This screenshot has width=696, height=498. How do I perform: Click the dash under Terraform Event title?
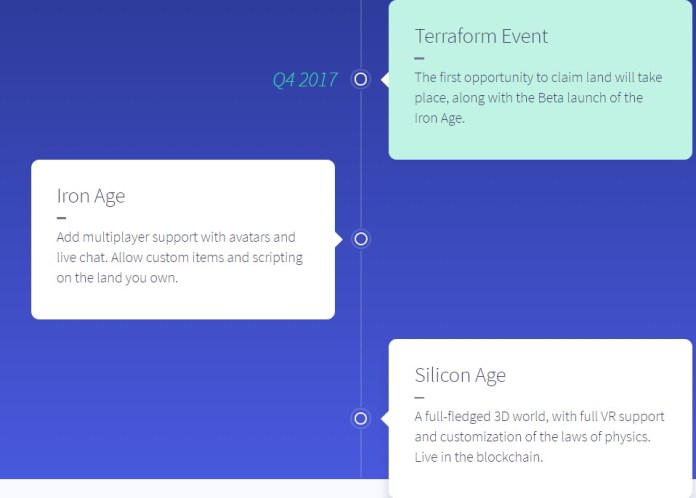click(x=419, y=58)
